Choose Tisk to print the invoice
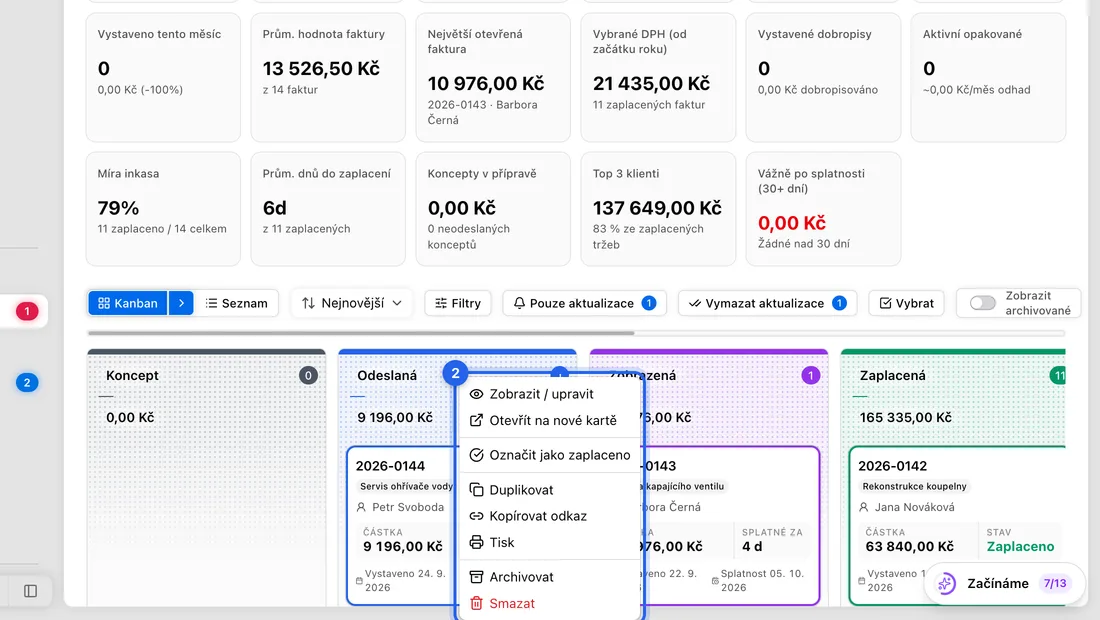Screen dimensions: 1100x620 550,542
